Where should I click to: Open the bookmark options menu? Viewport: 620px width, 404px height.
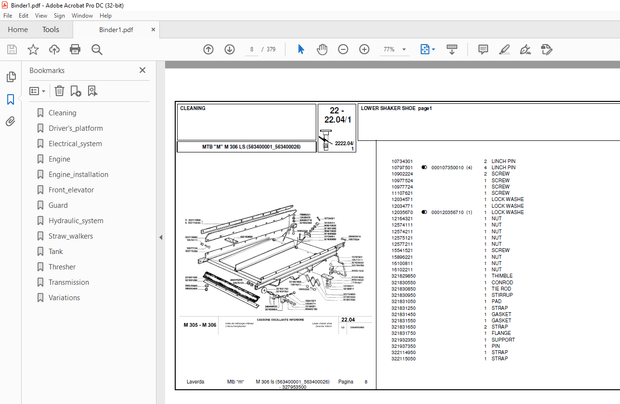37,91
